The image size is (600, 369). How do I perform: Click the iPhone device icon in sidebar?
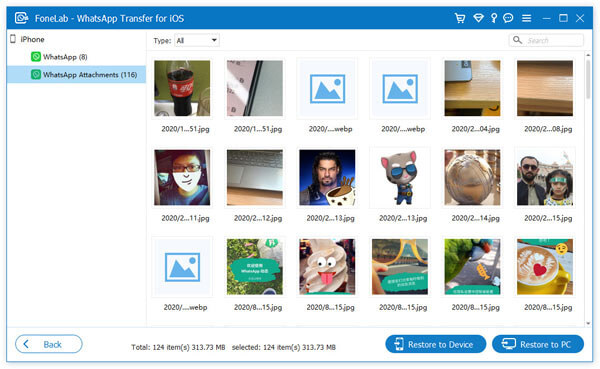(13, 39)
